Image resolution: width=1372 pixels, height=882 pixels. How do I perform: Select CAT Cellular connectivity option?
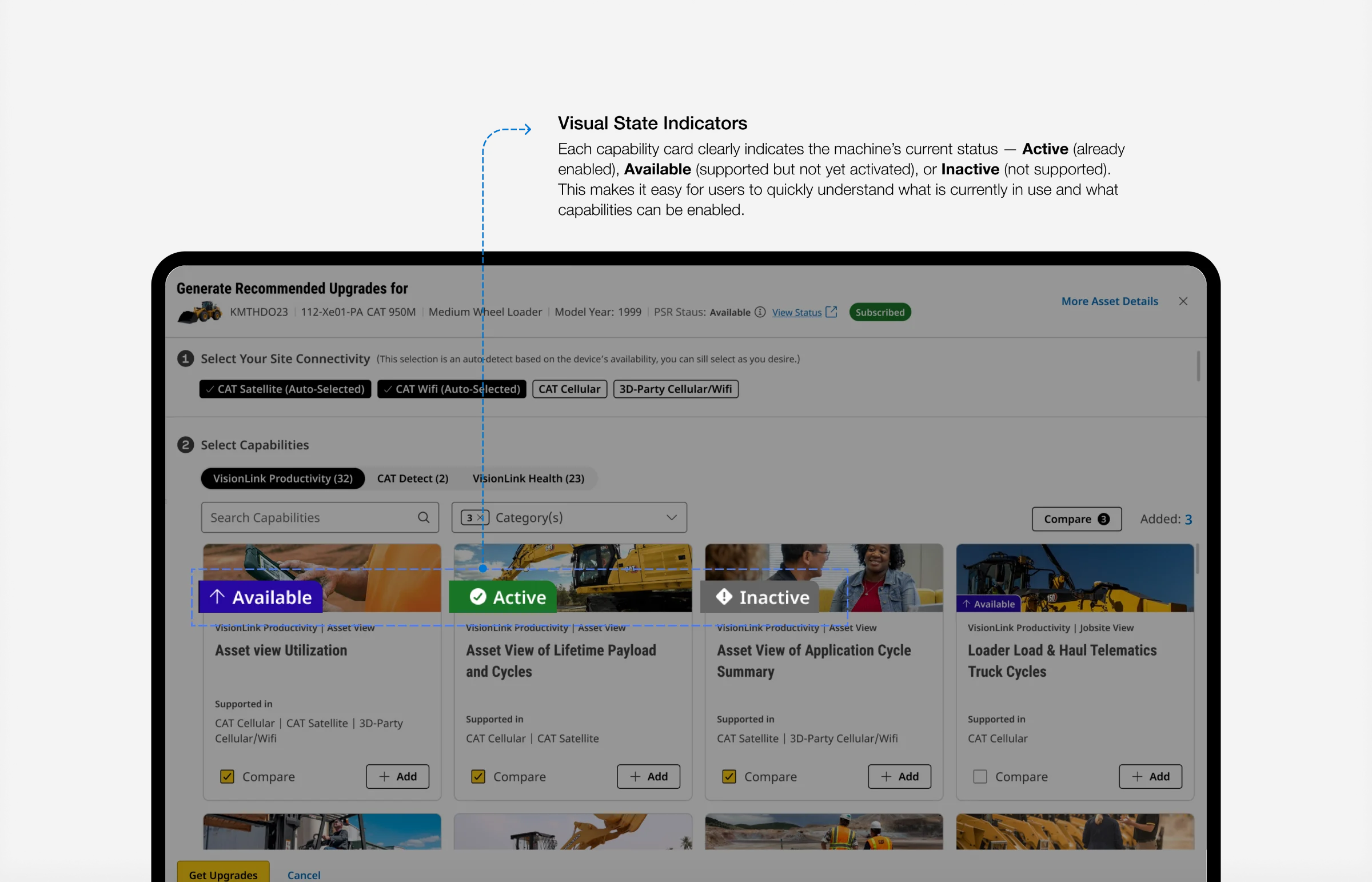tap(569, 389)
